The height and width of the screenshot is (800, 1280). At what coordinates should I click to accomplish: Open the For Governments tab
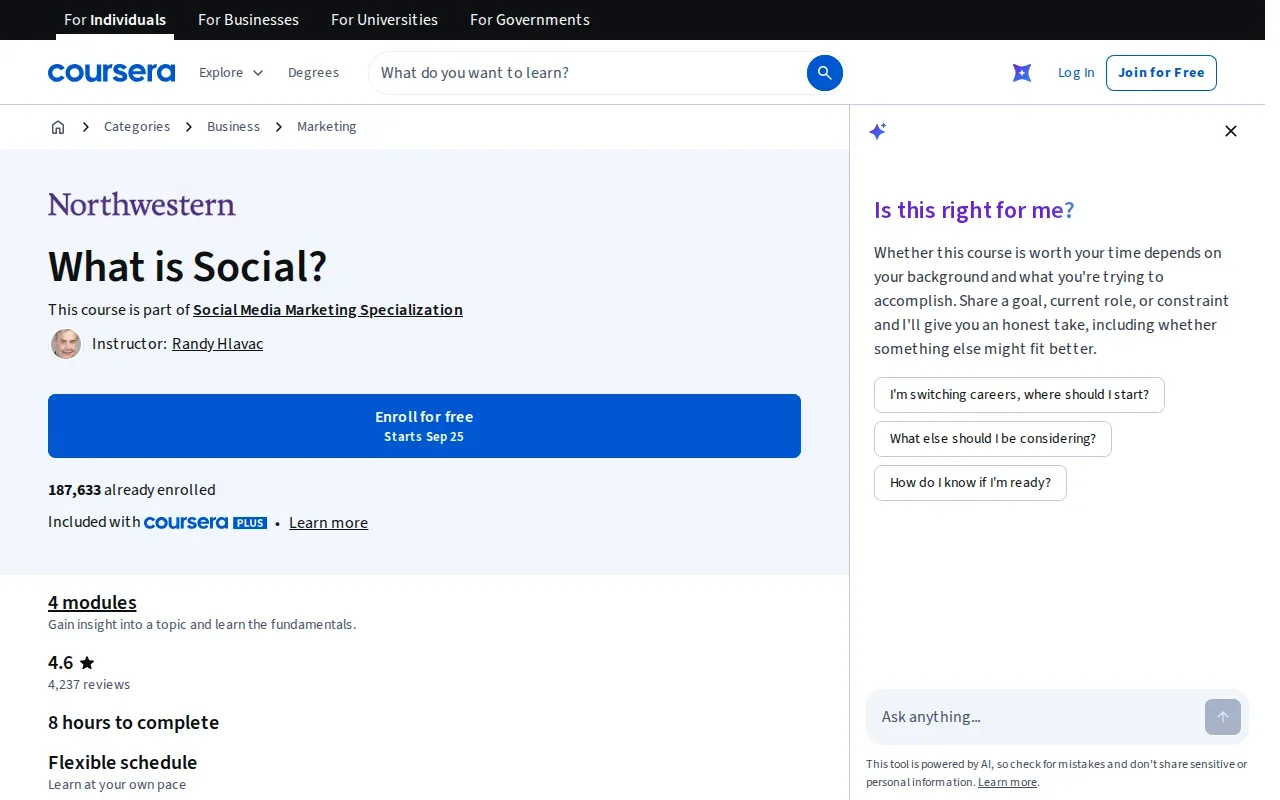click(x=530, y=20)
